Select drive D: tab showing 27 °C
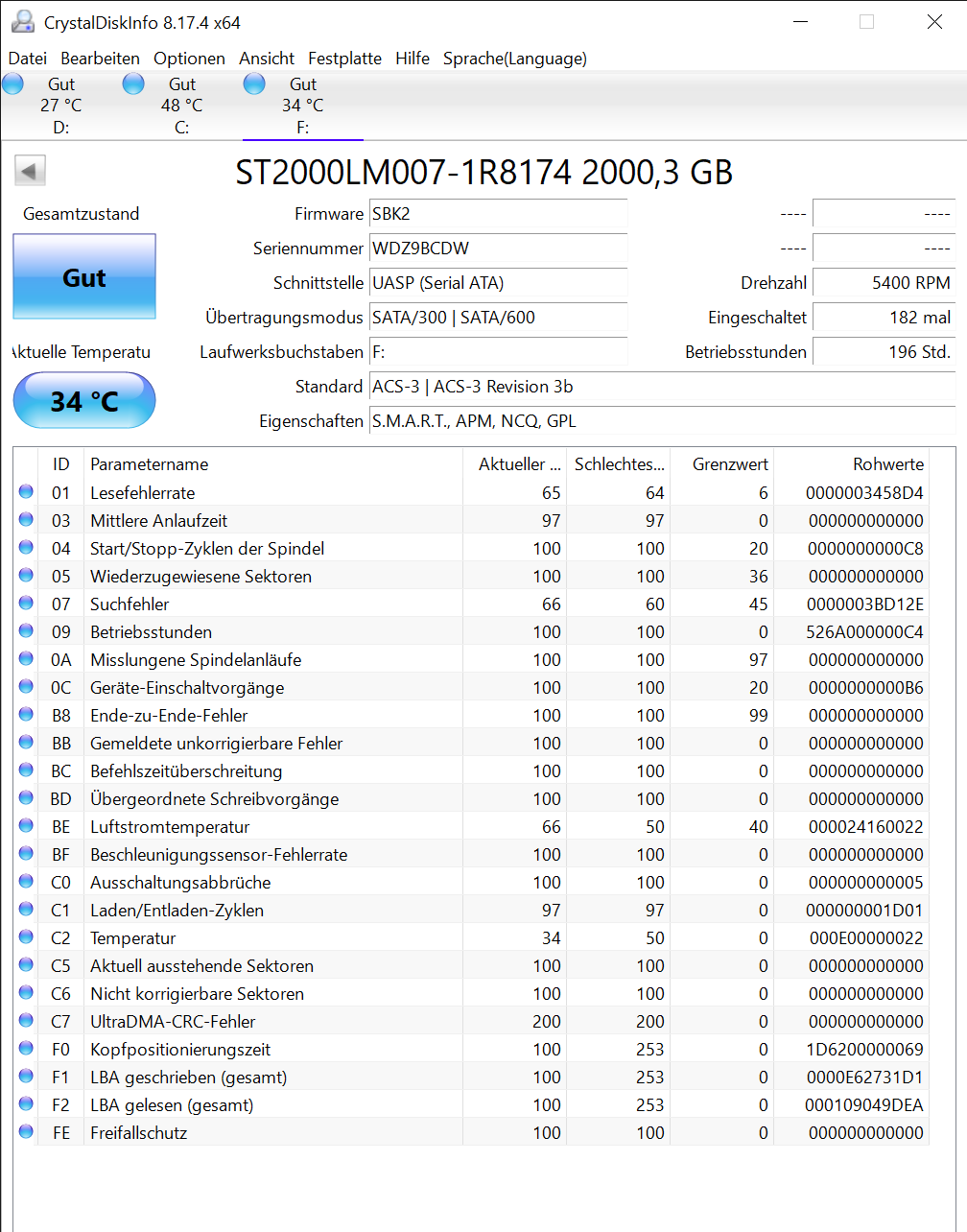 [60, 104]
